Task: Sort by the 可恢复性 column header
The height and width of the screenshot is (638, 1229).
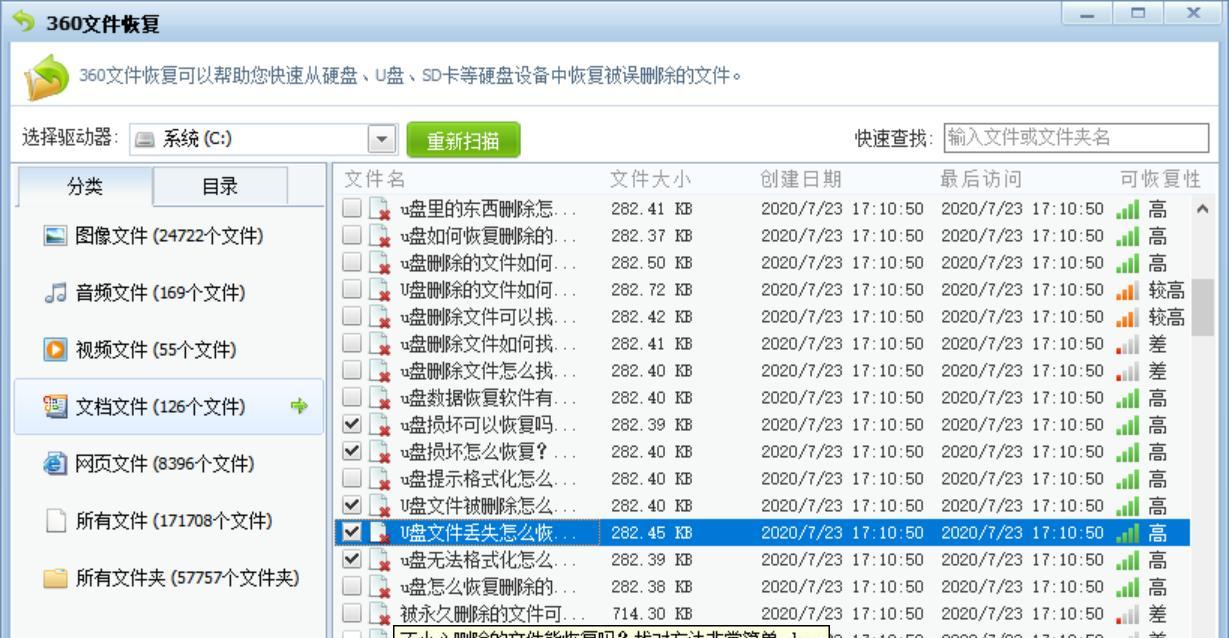Action: (1160, 179)
